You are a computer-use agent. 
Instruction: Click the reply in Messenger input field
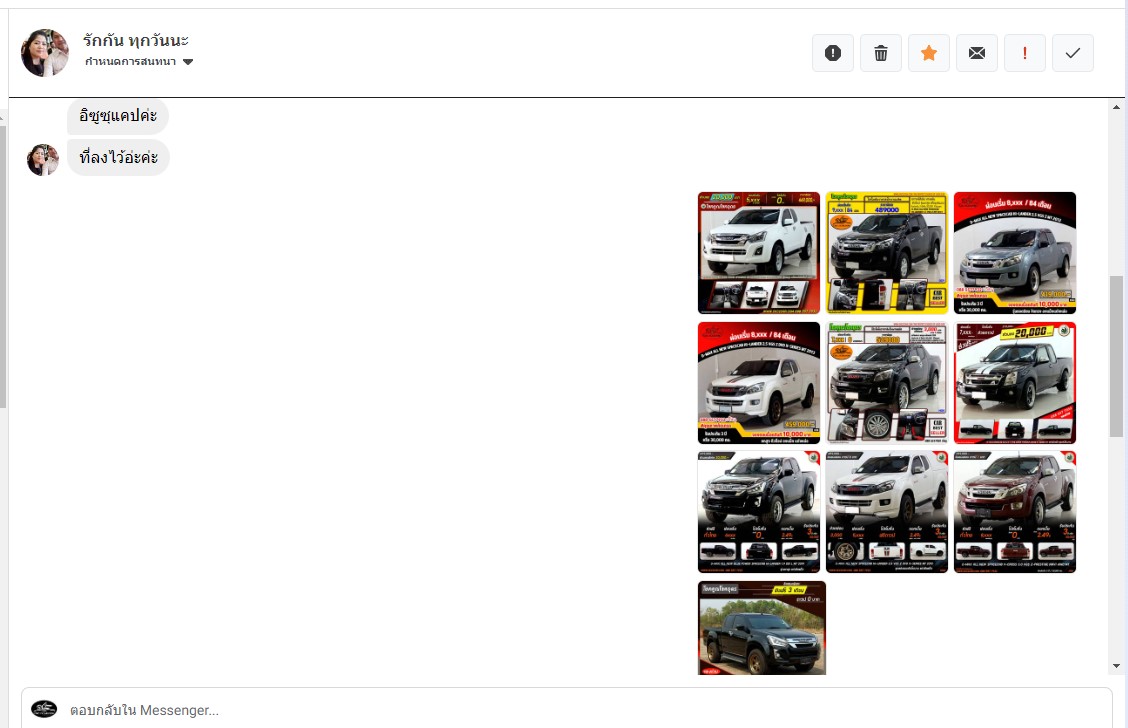click(x=567, y=710)
